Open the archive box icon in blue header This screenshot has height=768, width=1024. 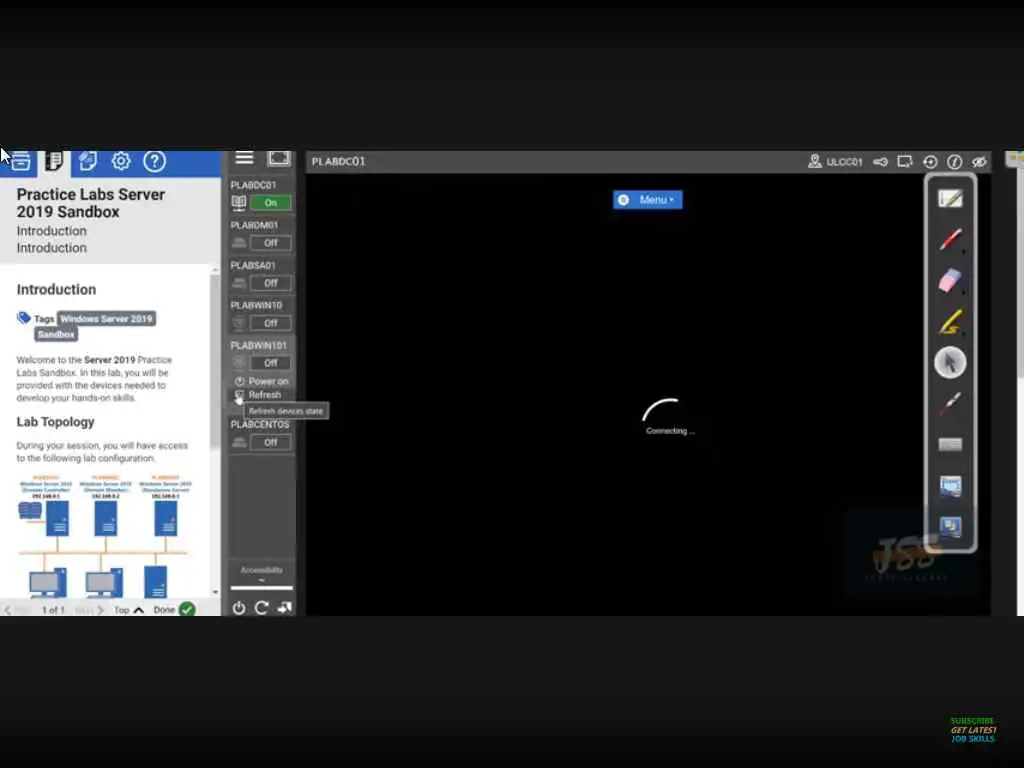coord(20,161)
